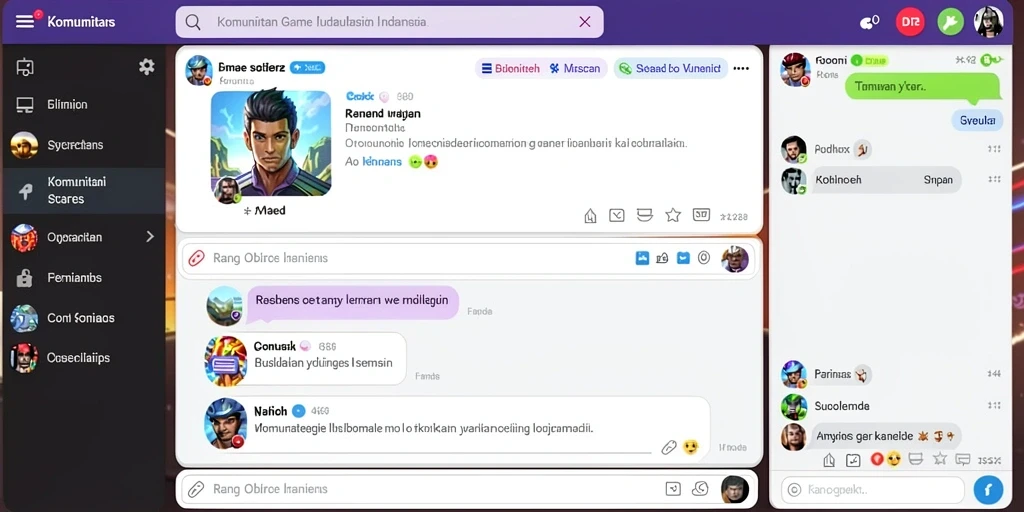Image resolution: width=1024 pixels, height=512 pixels.
Task: Open the chat notifications icon in header
Action: (x=869, y=22)
